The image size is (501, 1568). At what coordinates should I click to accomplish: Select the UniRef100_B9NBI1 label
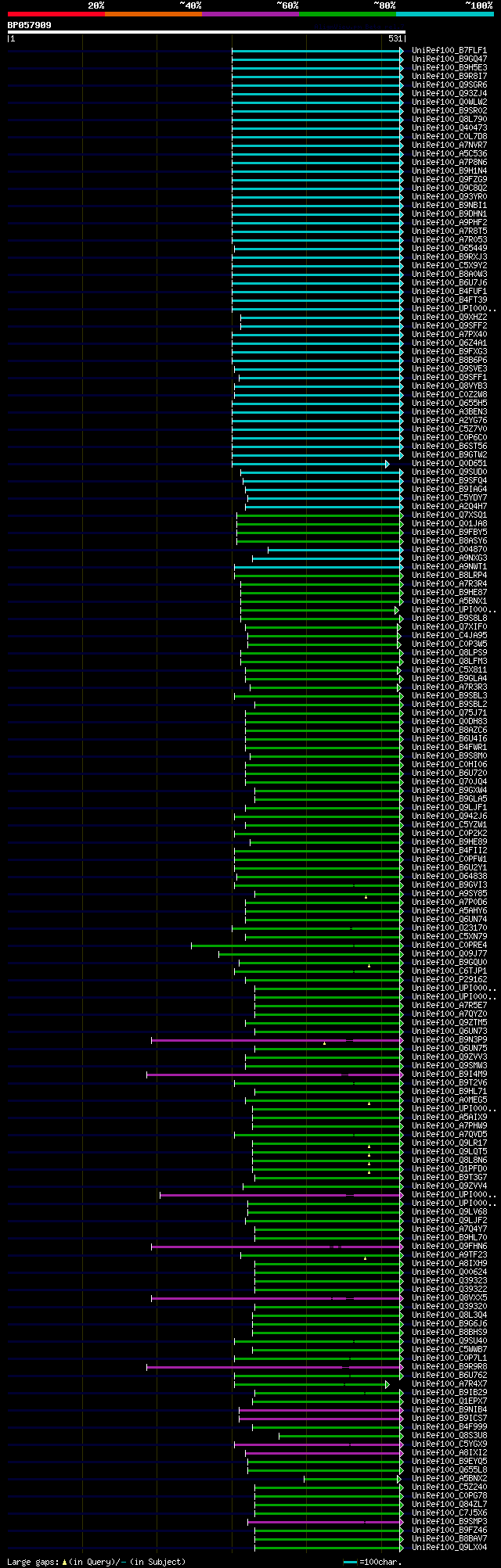(x=449, y=205)
